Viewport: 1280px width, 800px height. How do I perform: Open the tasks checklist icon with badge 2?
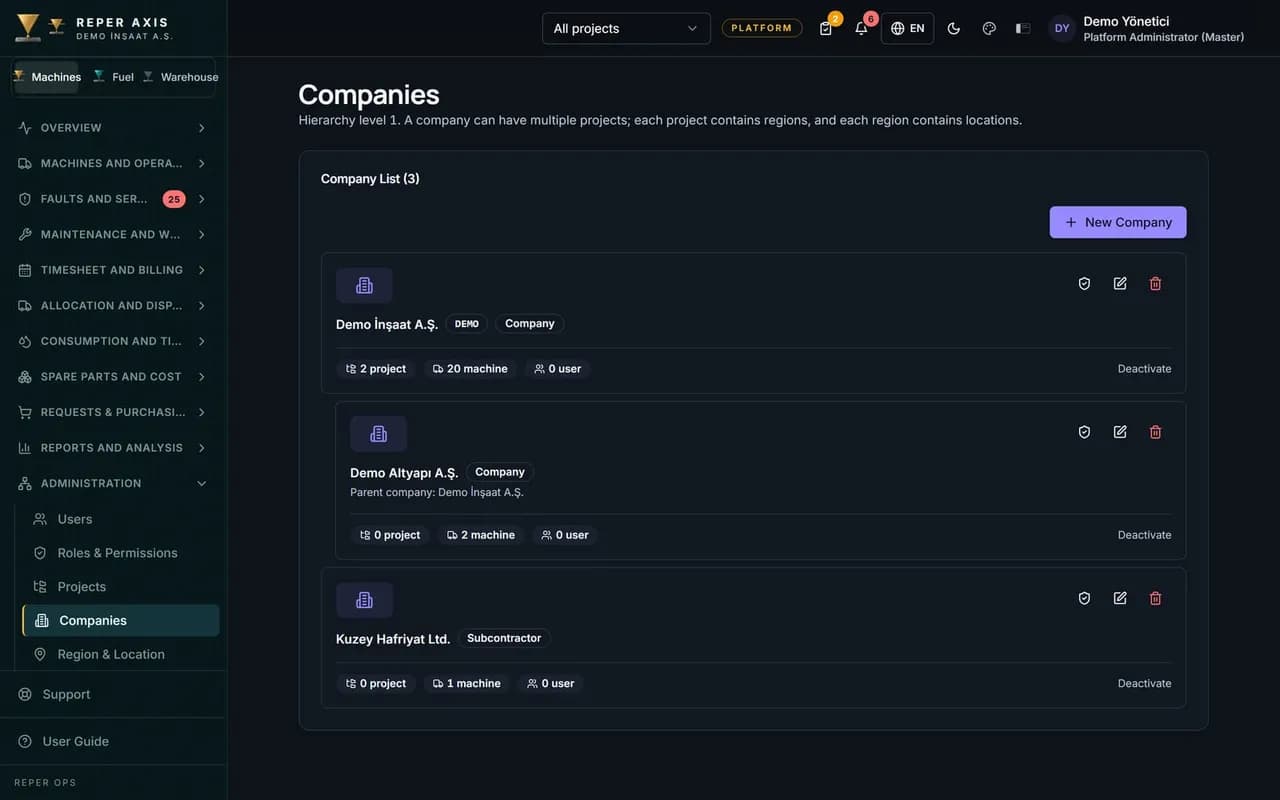pos(826,28)
